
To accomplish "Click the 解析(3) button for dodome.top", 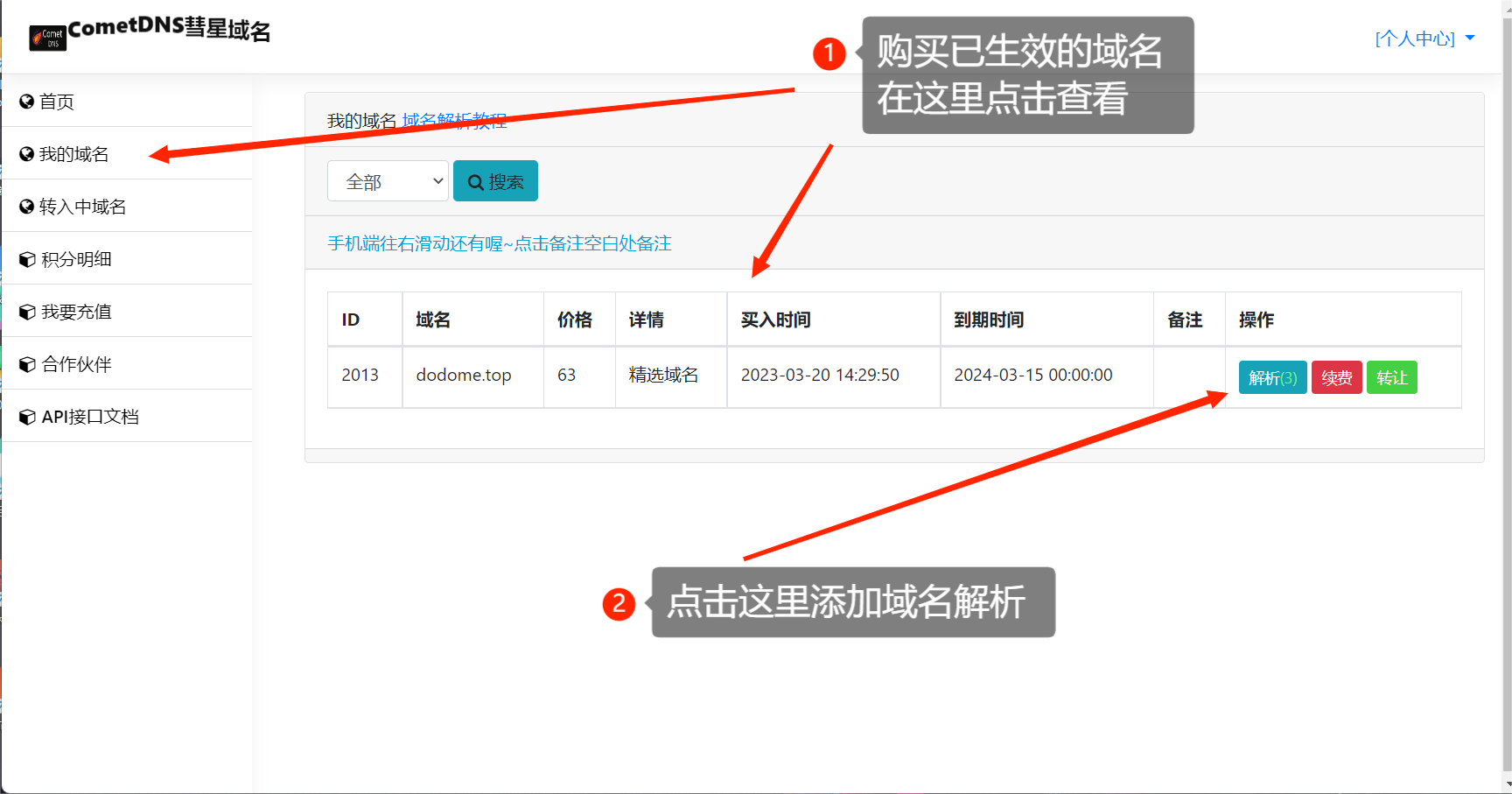I will click(x=1272, y=377).
